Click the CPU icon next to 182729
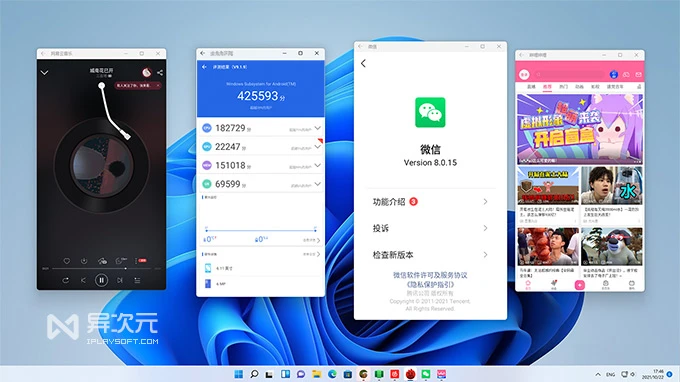 [207, 128]
